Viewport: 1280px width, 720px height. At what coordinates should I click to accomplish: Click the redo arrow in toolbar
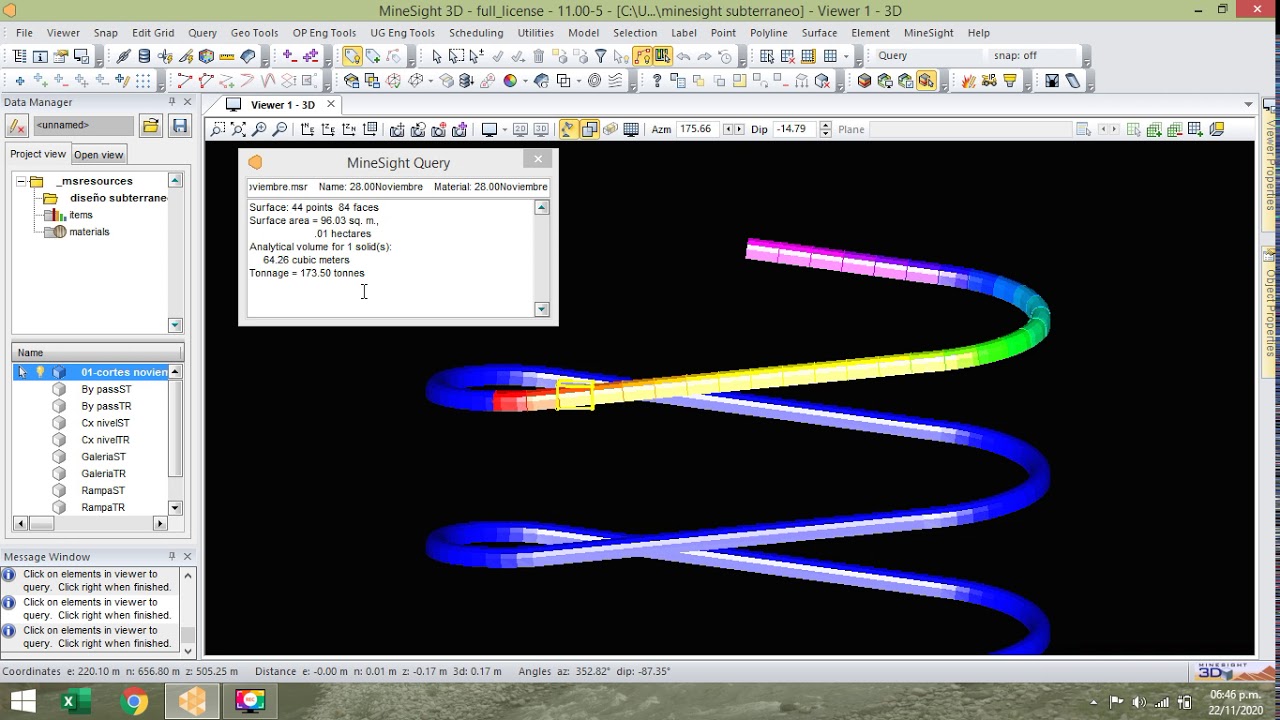(x=704, y=56)
